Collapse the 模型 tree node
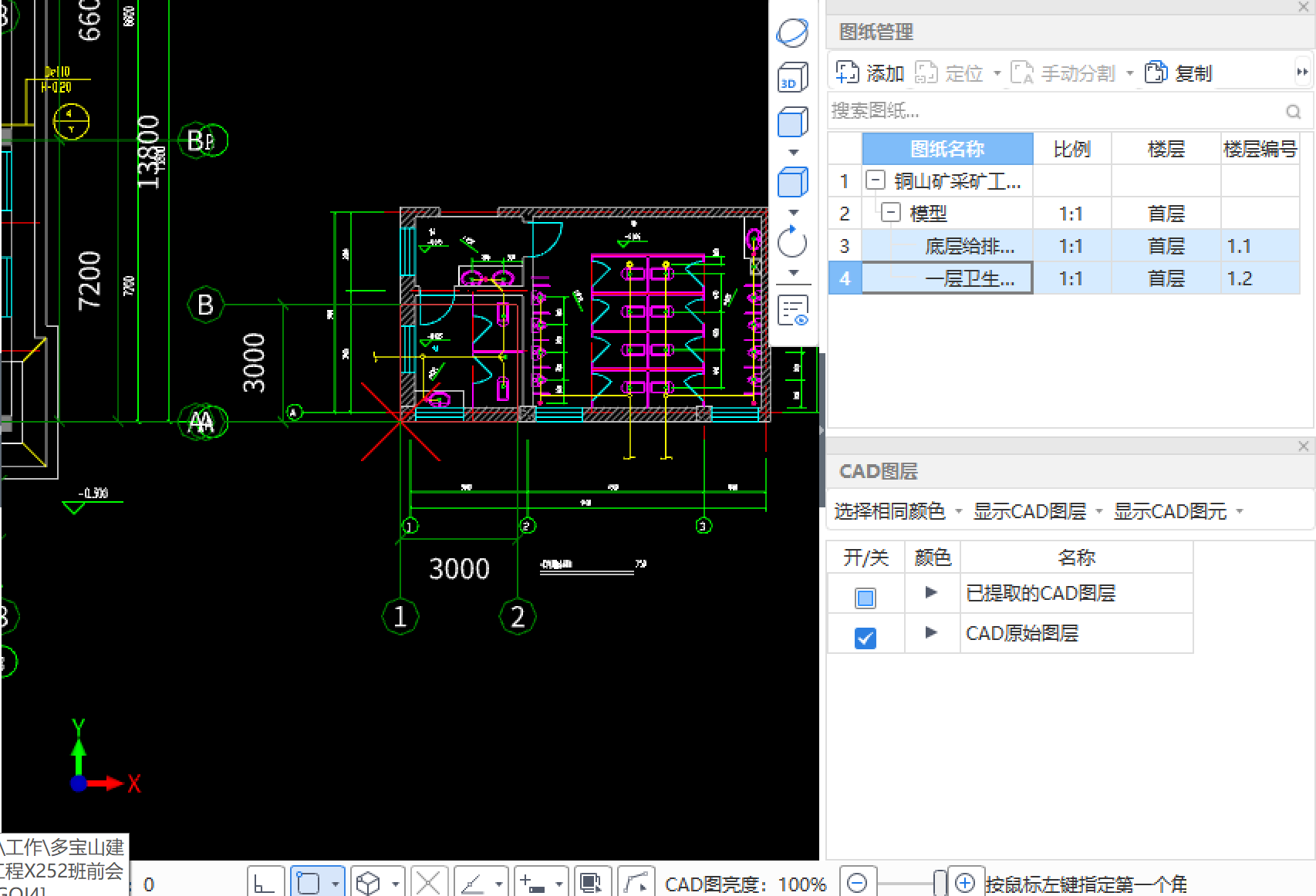 click(890, 212)
